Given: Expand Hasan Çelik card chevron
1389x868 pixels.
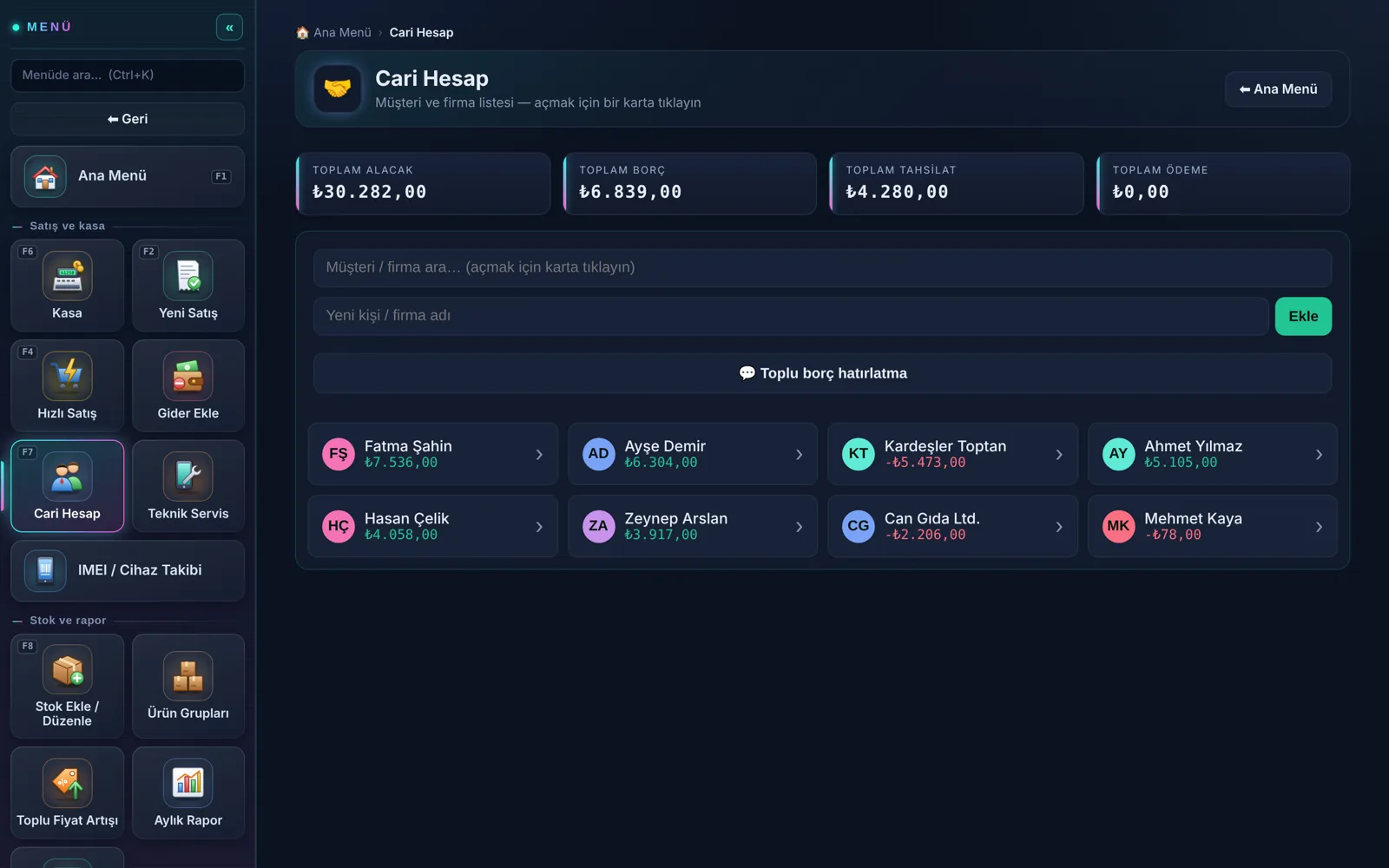Looking at the screenshot, I should [539, 527].
